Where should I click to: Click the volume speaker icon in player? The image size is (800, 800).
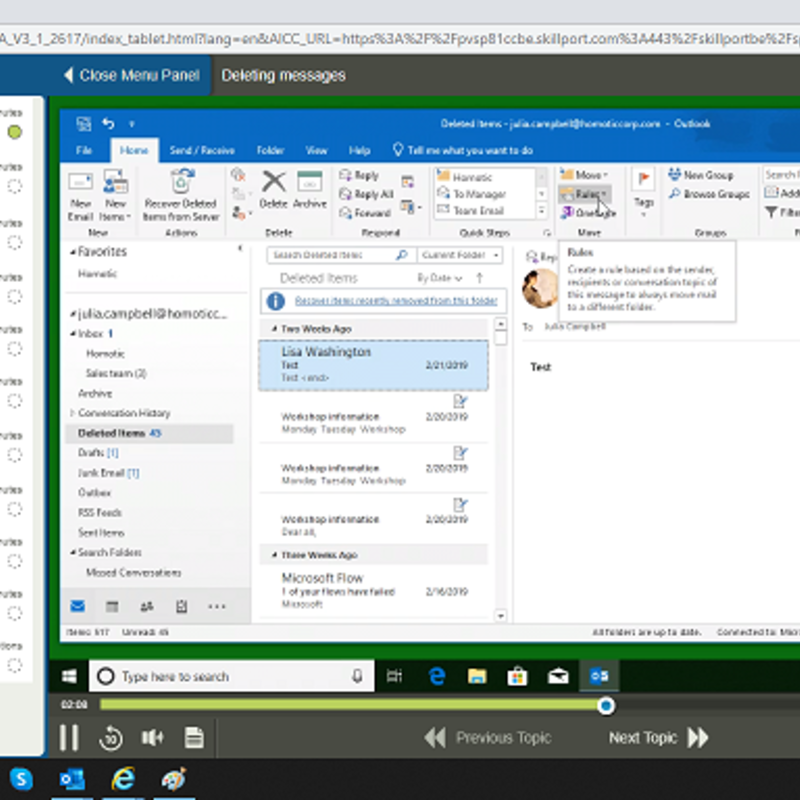point(152,738)
